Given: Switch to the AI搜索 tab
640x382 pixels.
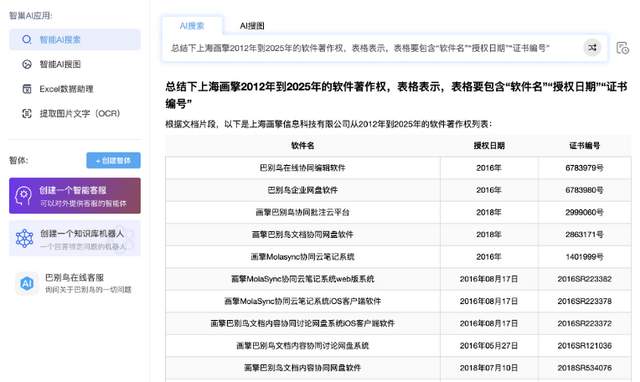Looking at the screenshot, I should pos(192,26).
